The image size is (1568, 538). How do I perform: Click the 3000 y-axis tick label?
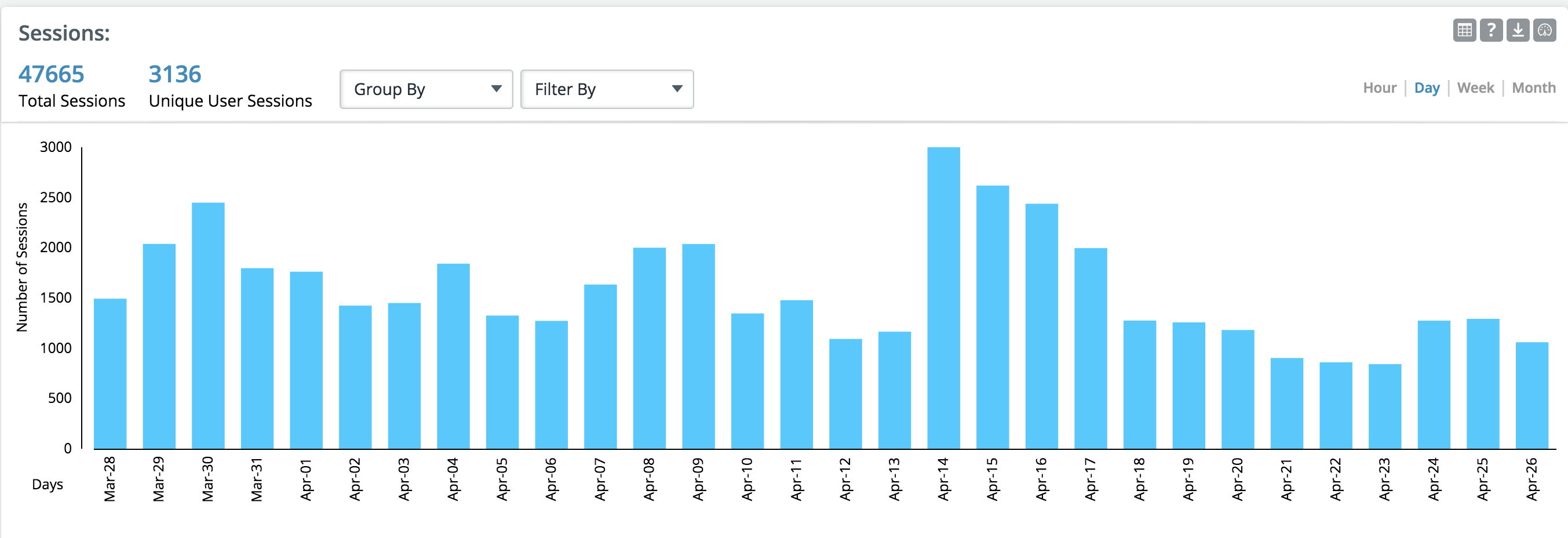(56, 147)
